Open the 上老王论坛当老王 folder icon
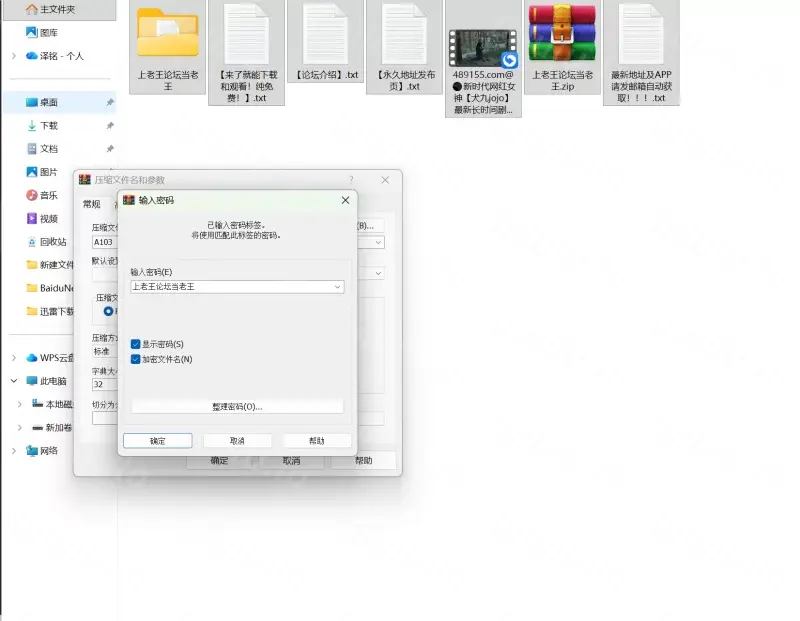 (x=167, y=33)
